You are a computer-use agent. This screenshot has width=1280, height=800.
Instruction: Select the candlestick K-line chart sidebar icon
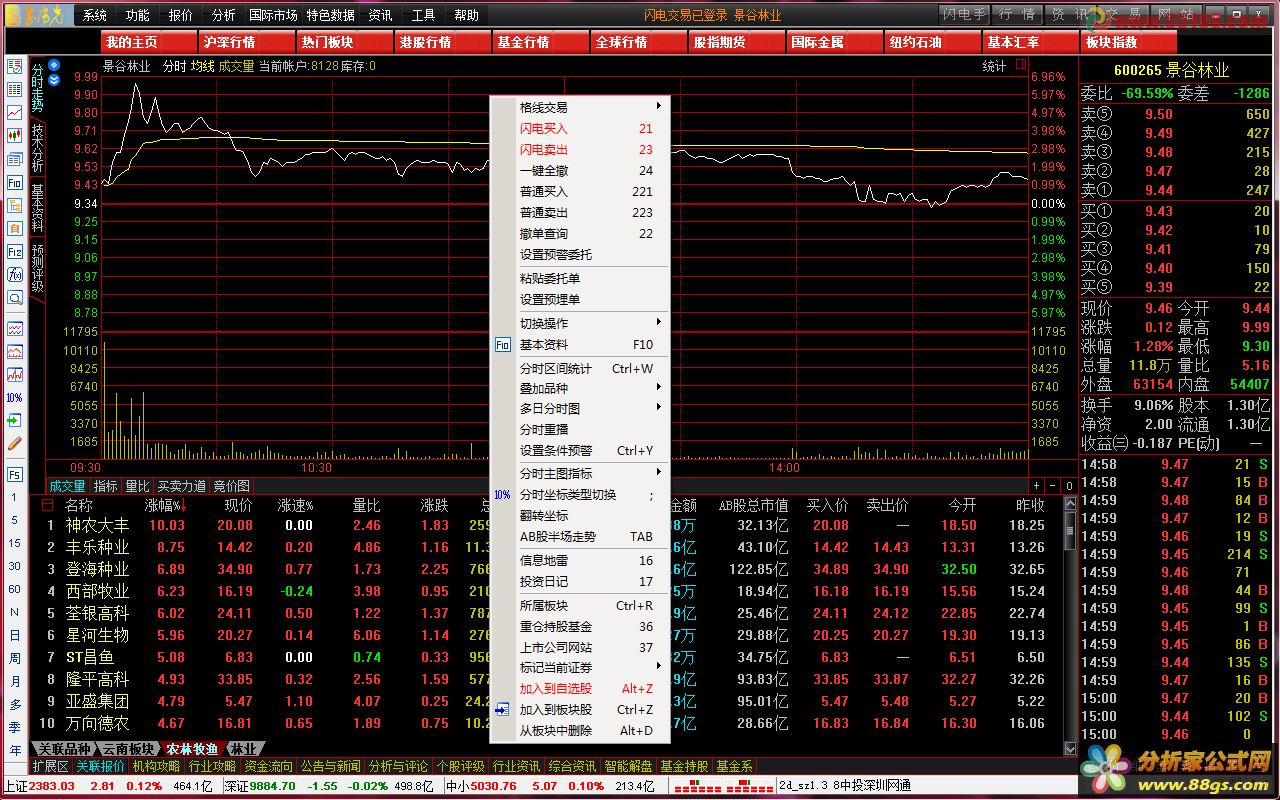pos(15,135)
